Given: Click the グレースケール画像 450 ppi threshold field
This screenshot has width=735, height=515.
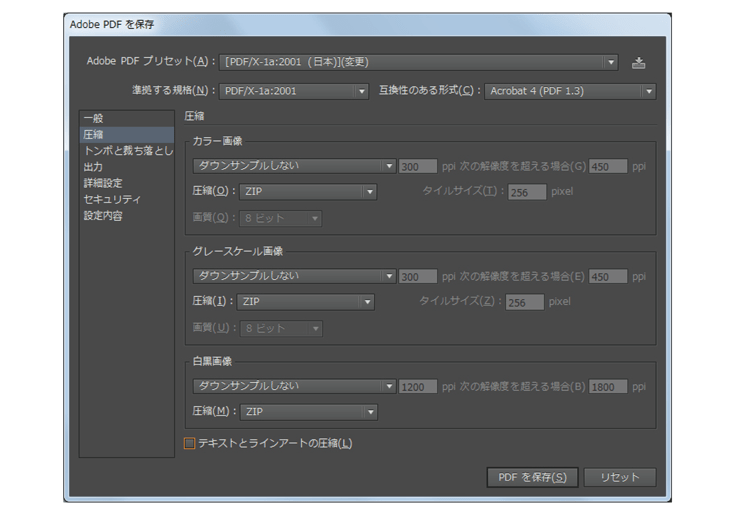Looking at the screenshot, I should click(x=608, y=276).
